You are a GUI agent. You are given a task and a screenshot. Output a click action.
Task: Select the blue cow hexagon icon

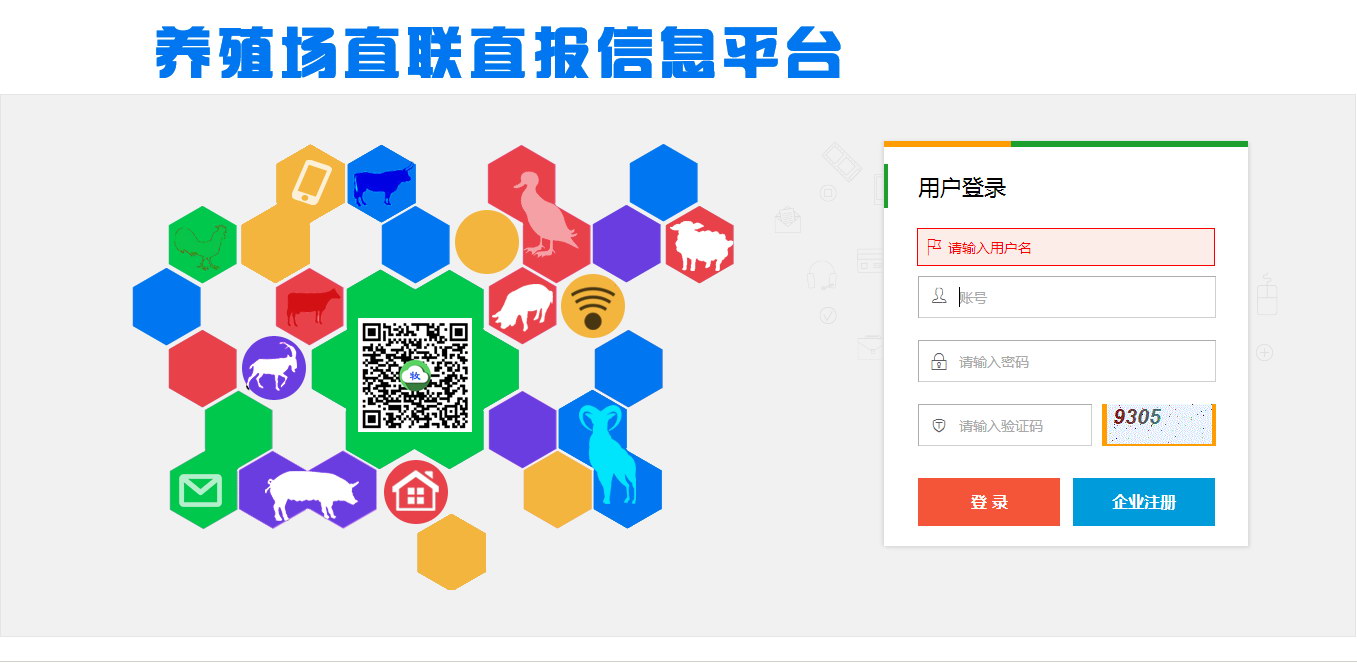coord(382,184)
